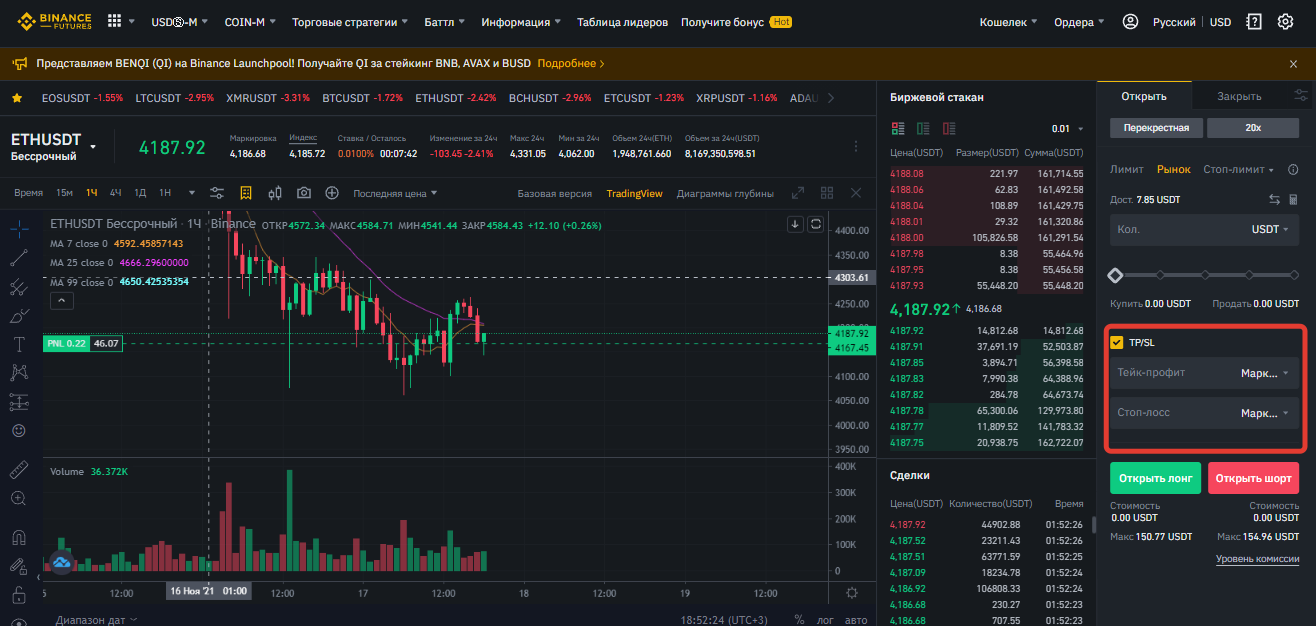Toggle lock all drawings icon

point(18,595)
